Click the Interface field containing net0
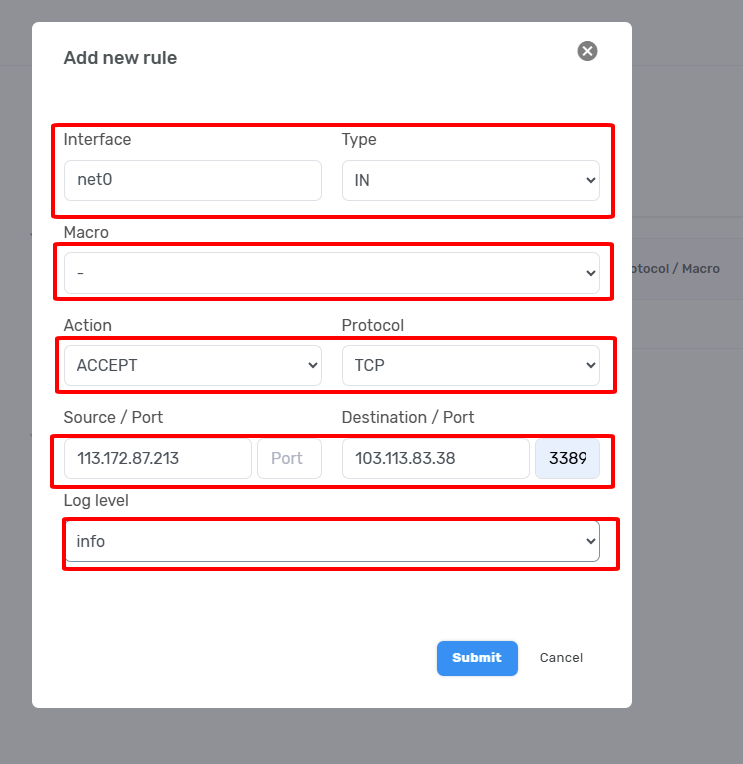This screenshot has height=764, width=743. pos(192,181)
